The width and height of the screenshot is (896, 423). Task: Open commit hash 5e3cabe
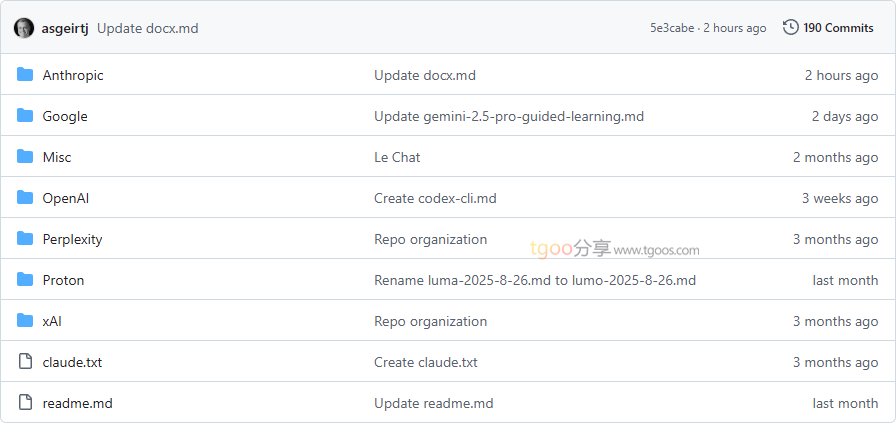tap(672, 28)
